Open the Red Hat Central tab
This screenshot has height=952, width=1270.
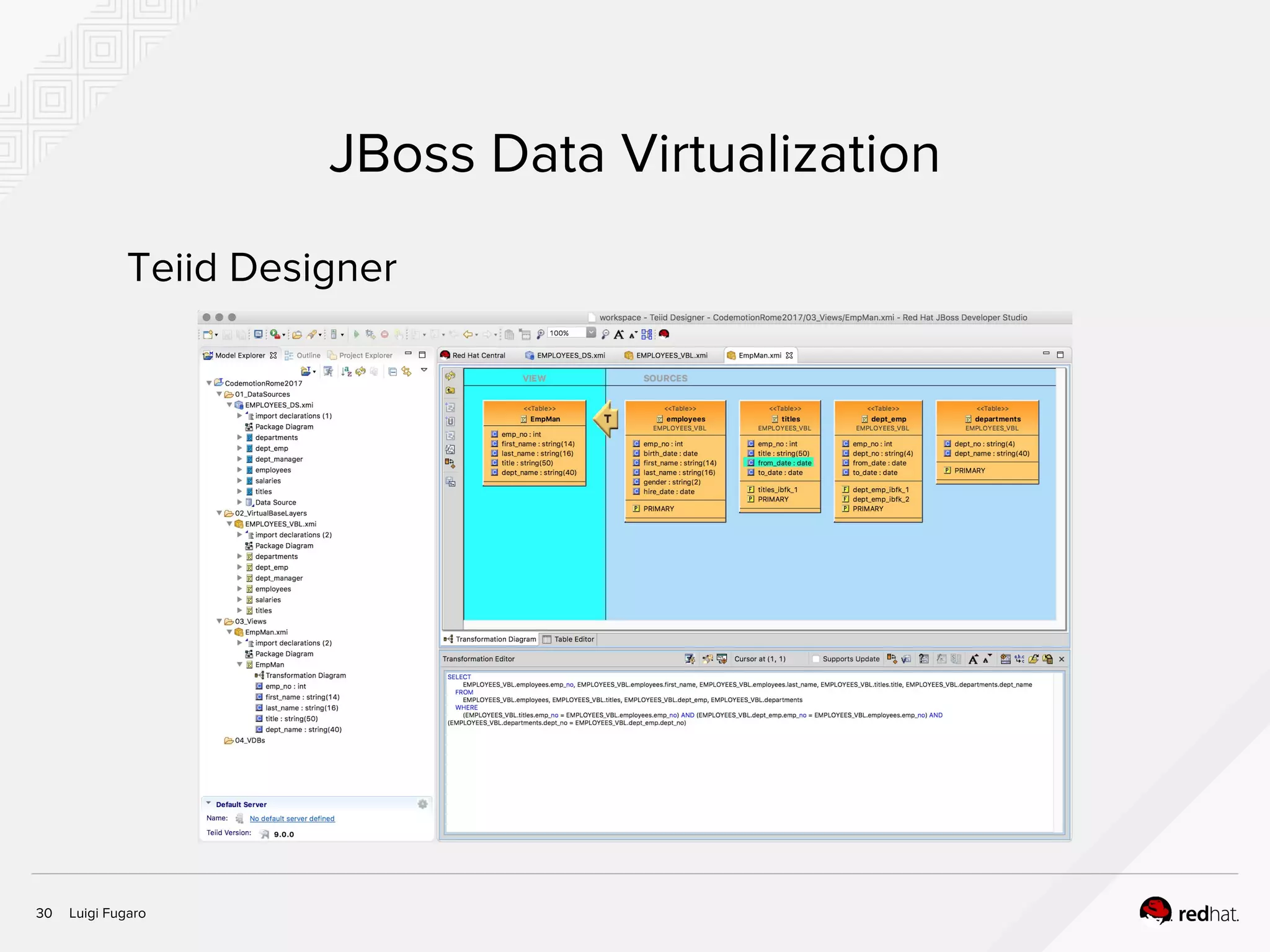click(x=473, y=355)
